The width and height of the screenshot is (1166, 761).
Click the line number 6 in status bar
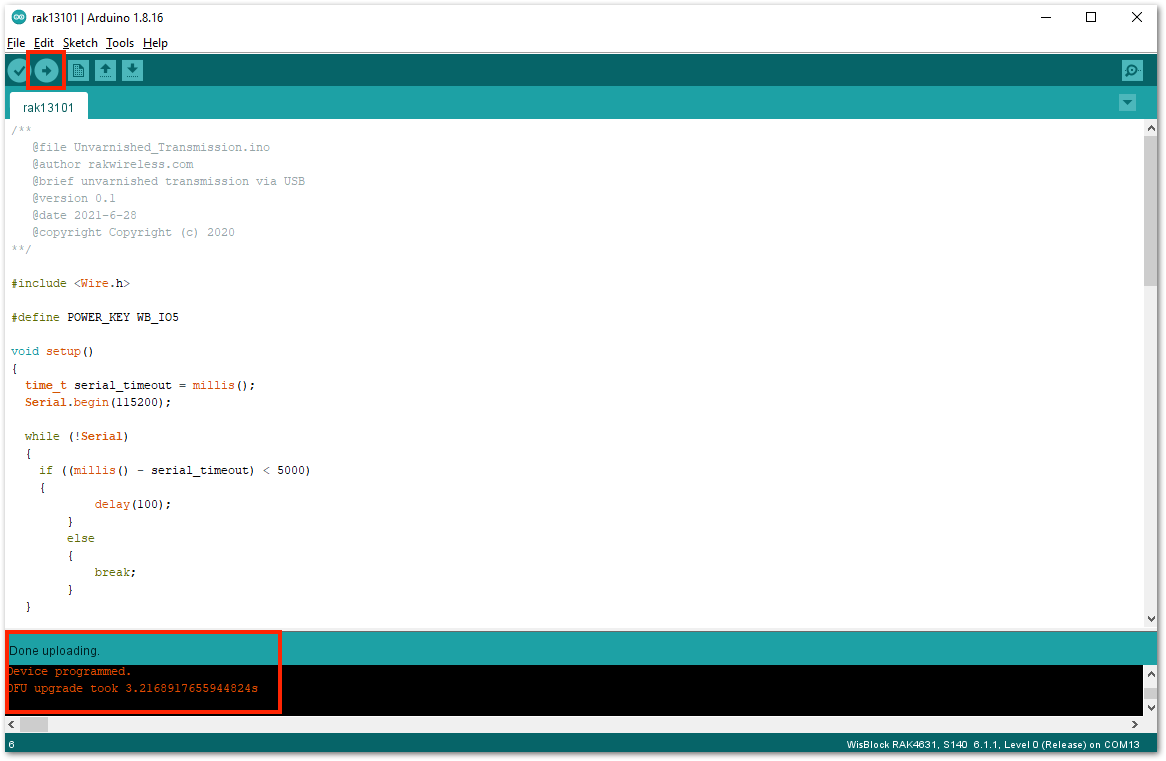coord(11,745)
